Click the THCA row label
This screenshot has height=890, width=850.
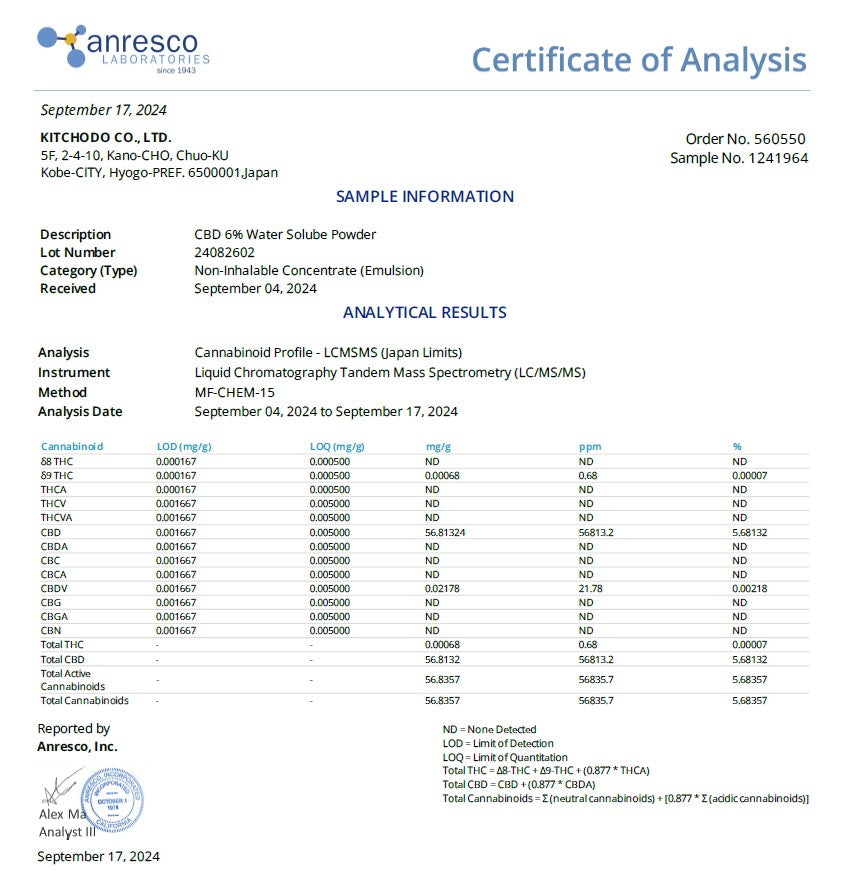pyautogui.click(x=53, y=490)
